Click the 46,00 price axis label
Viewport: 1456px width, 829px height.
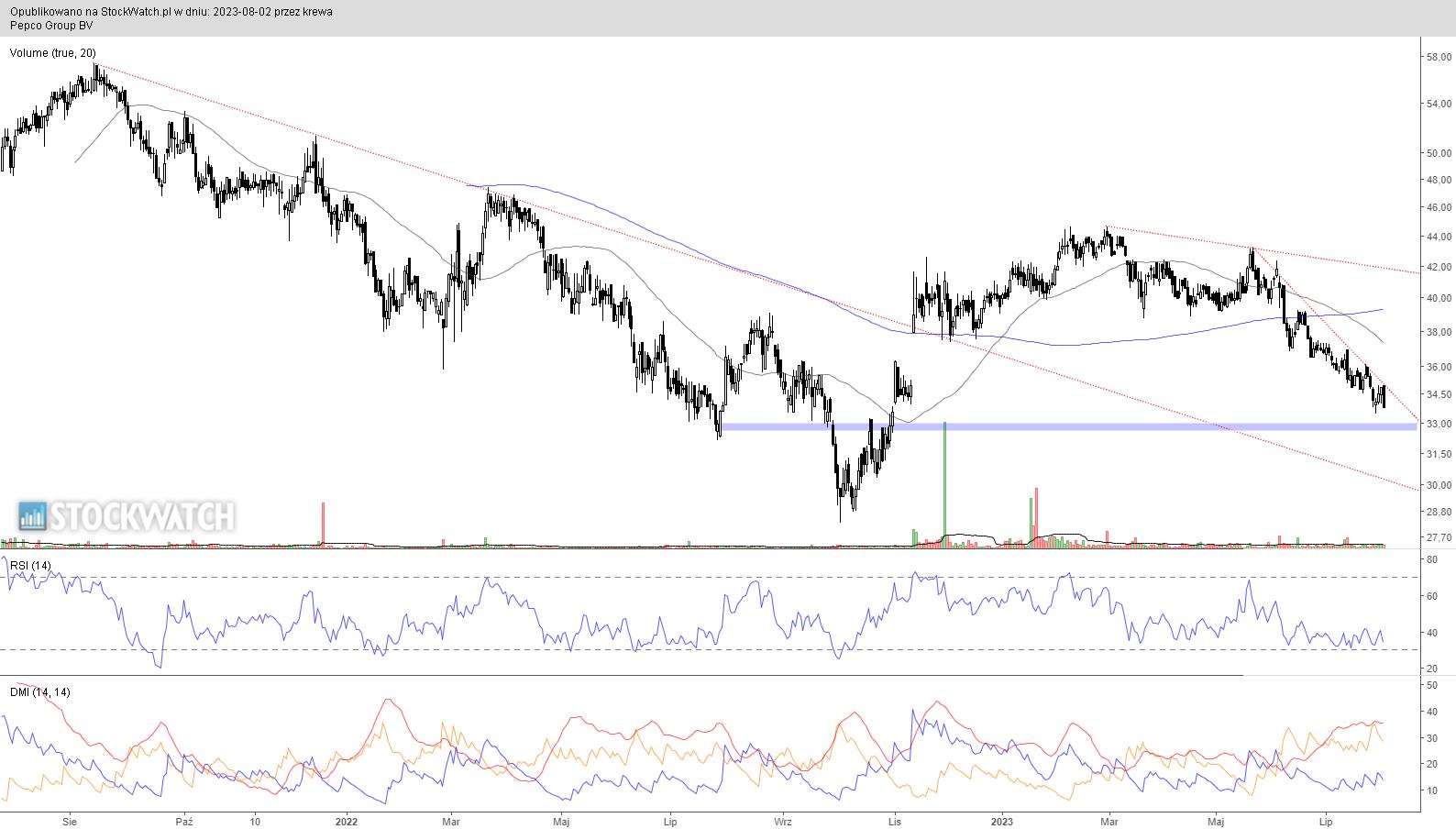coord(1439,208)
